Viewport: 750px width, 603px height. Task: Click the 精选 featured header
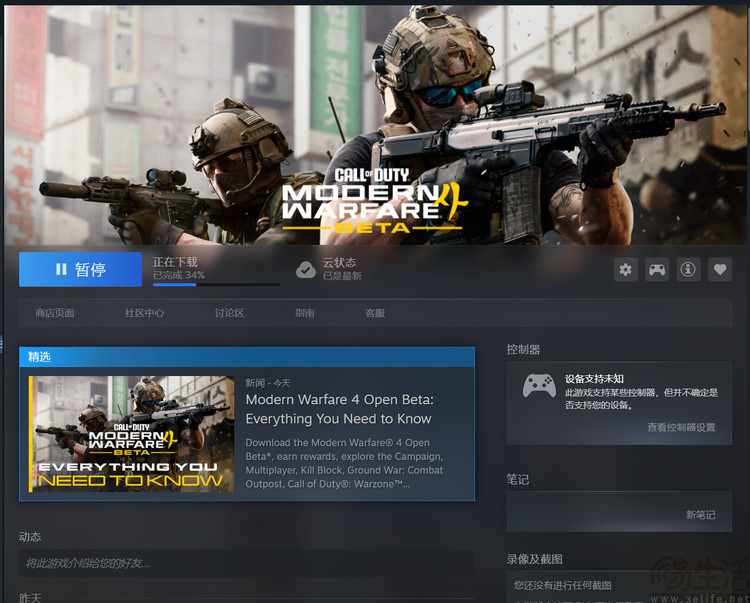tap(247, 357)
